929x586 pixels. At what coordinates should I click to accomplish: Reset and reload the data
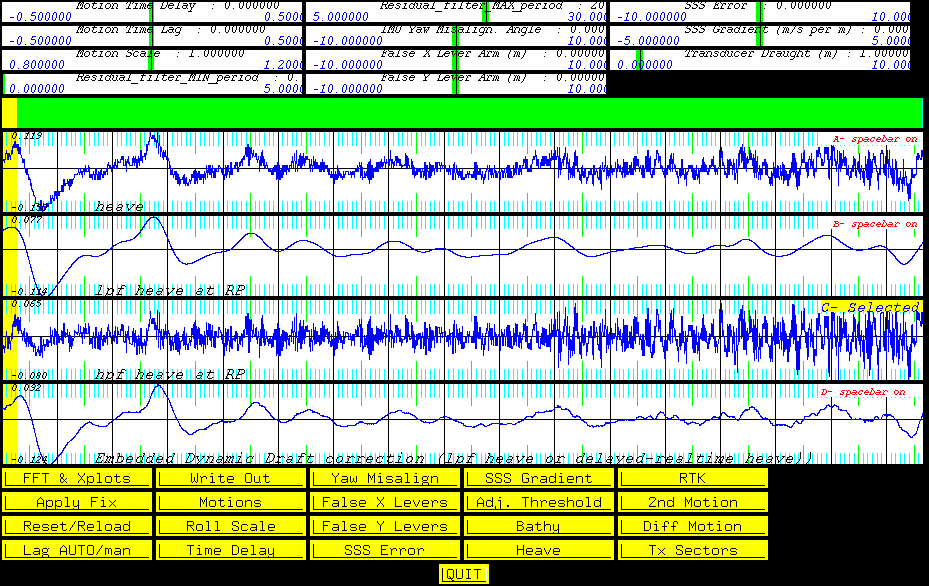[x=75, y=526]
